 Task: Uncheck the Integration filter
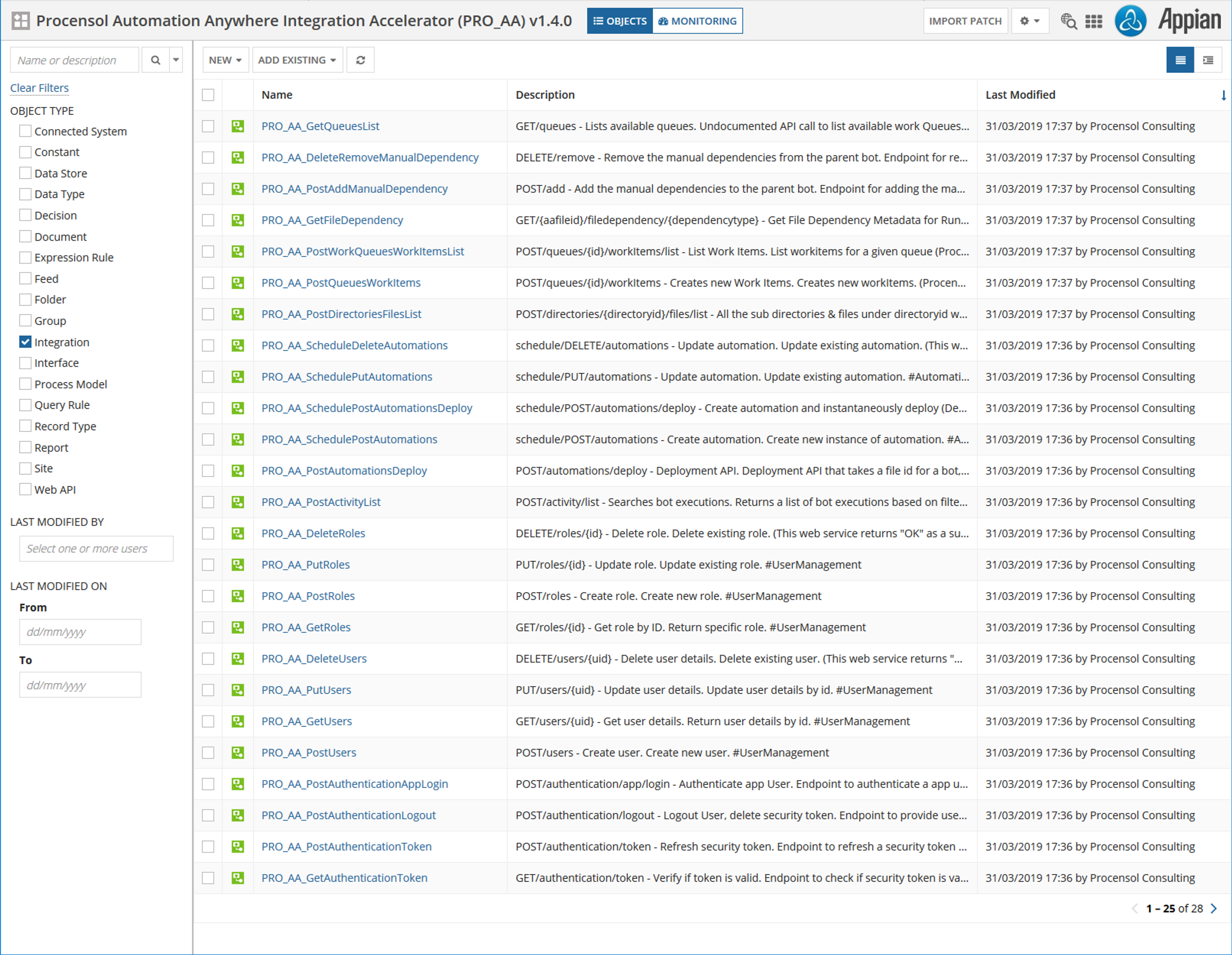click(x=25, y=342)
